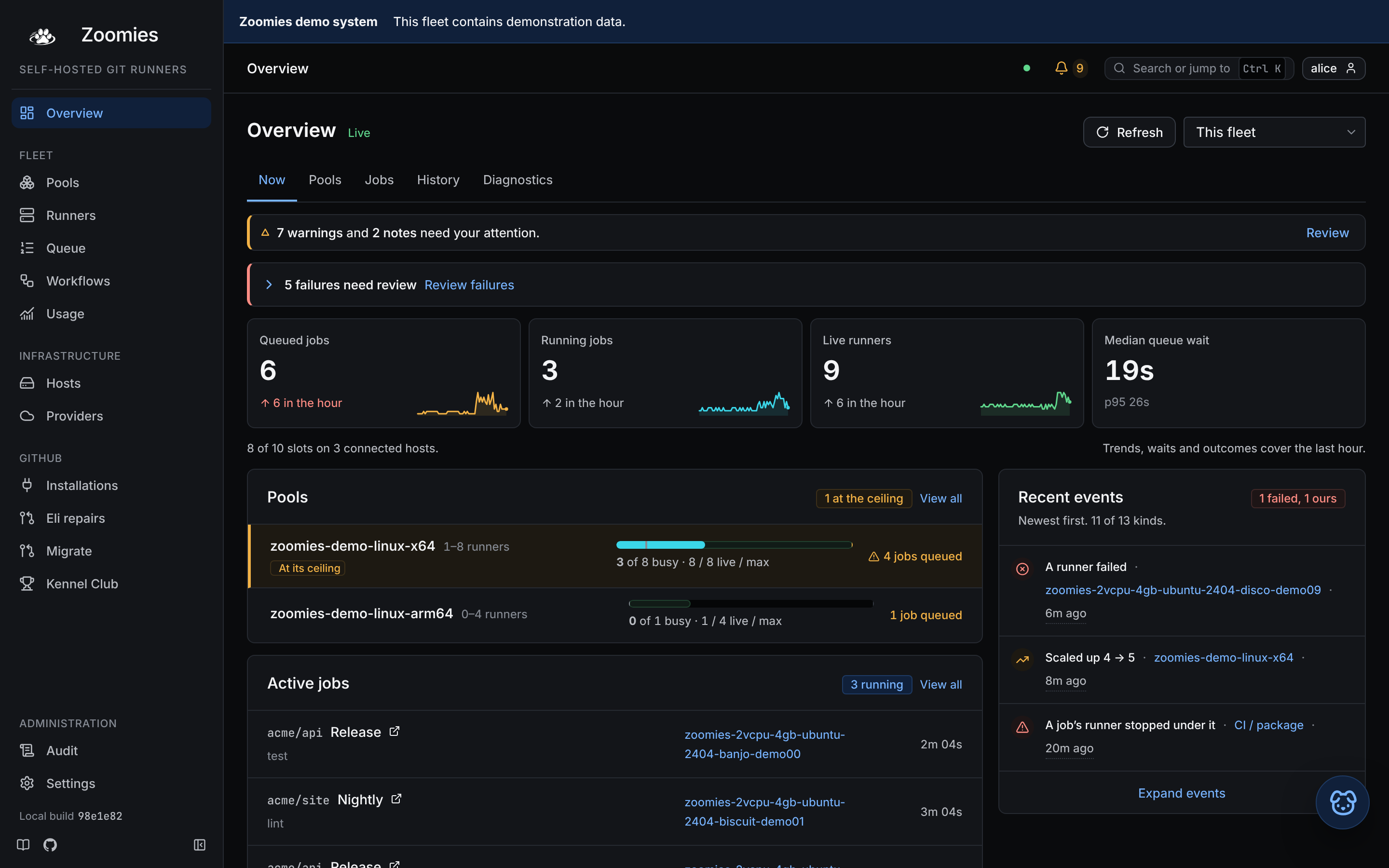Click the zoomies-demo-linux-arm64 pool usage bar
Image resolution: width=1389 pixels, height=868 pixels.
(751, 603)
